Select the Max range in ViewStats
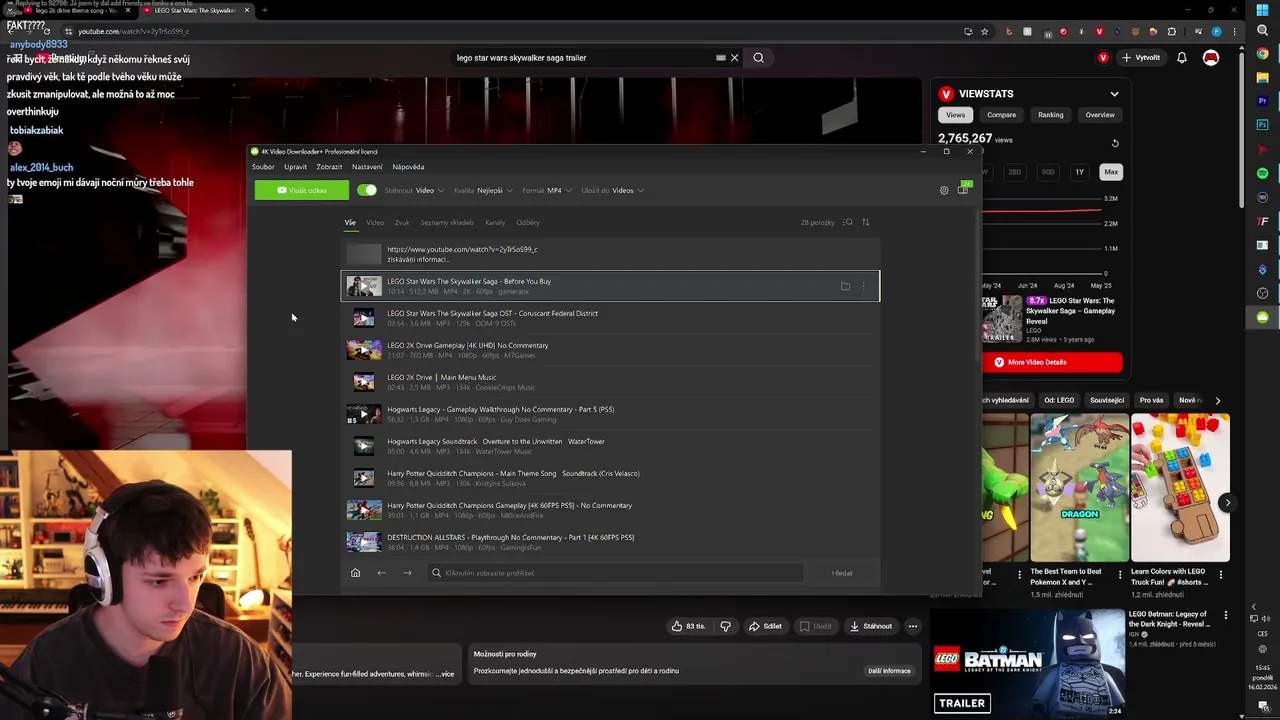This screenshot has width=1280, height=720. pyautogui.click(x=1111, y=172)
